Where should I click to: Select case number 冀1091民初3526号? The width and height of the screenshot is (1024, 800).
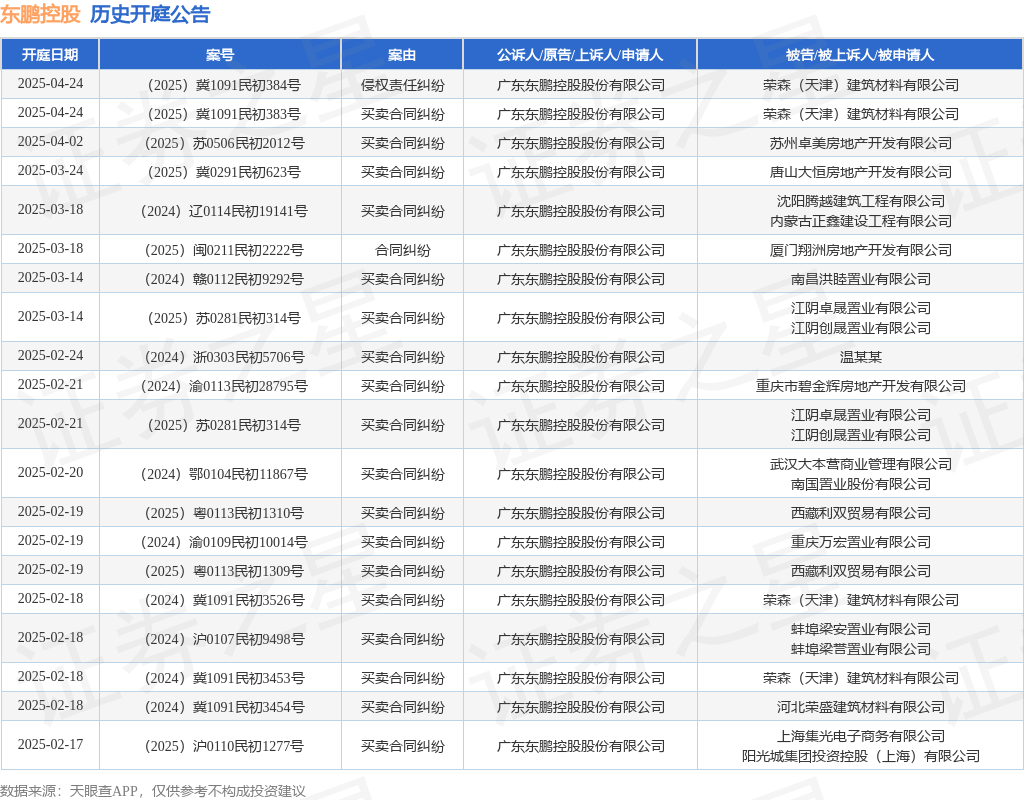224,600
